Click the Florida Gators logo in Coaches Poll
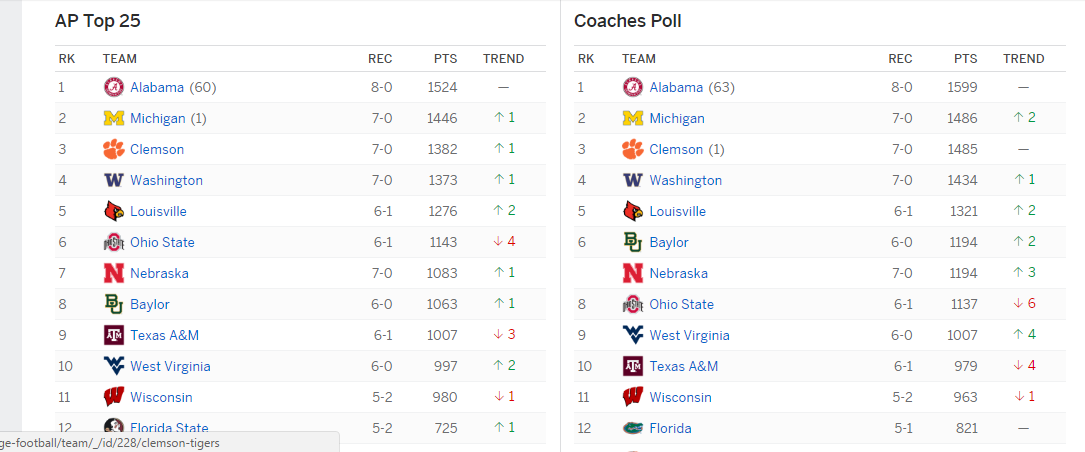The width and height of the screenshot is (1085, 452). [x=632, y=428]
